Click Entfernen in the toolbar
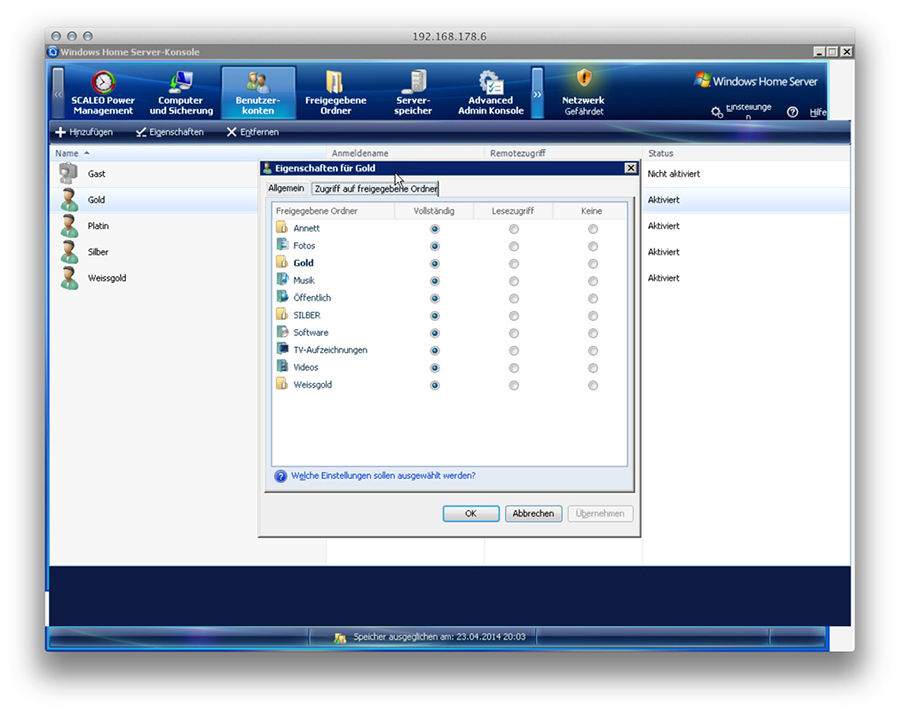900x714 pixels. (x=253, y=132)
